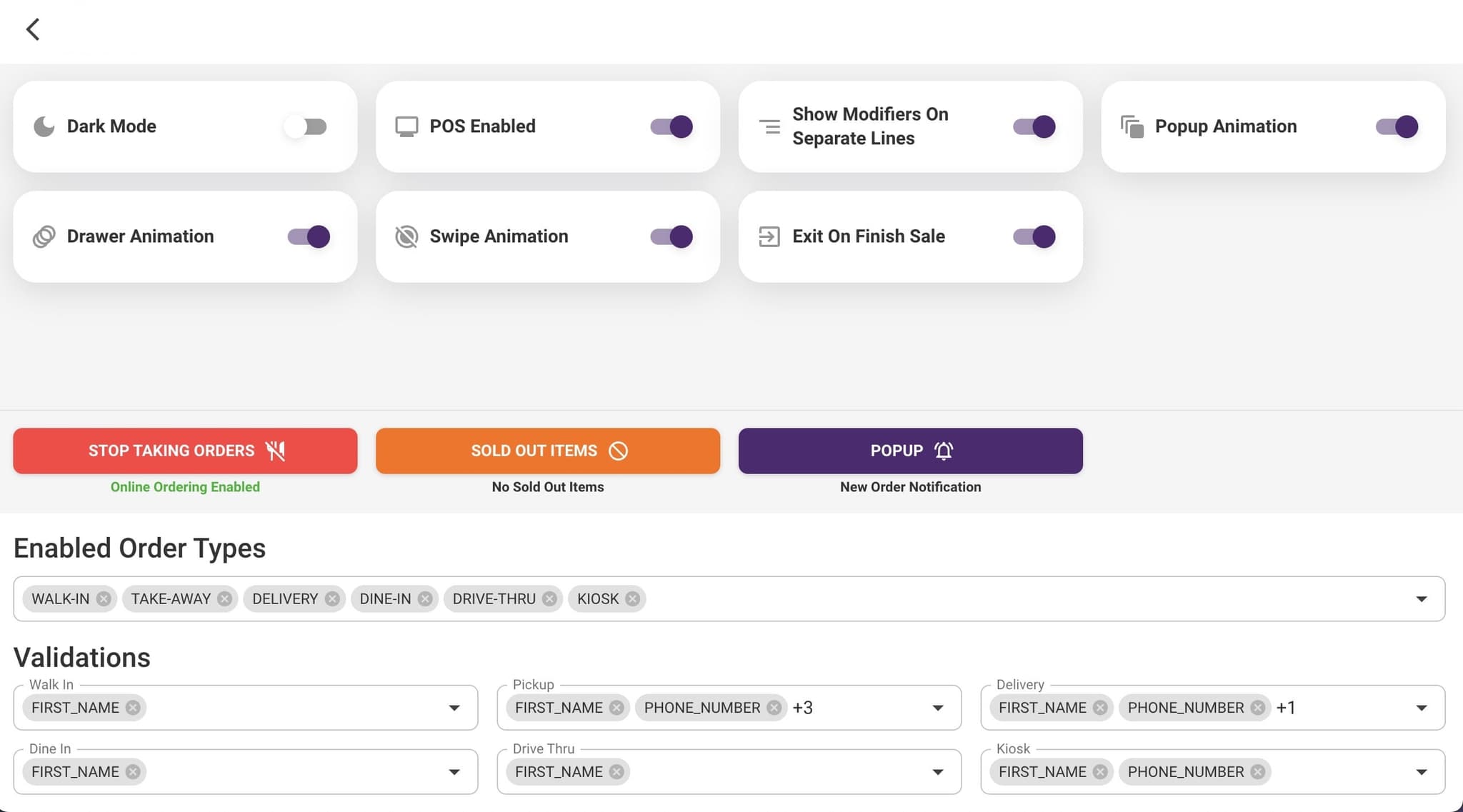Click the STOP TAKING ORDERS button
The image size is (1463, 812).
tap(184, 451)
